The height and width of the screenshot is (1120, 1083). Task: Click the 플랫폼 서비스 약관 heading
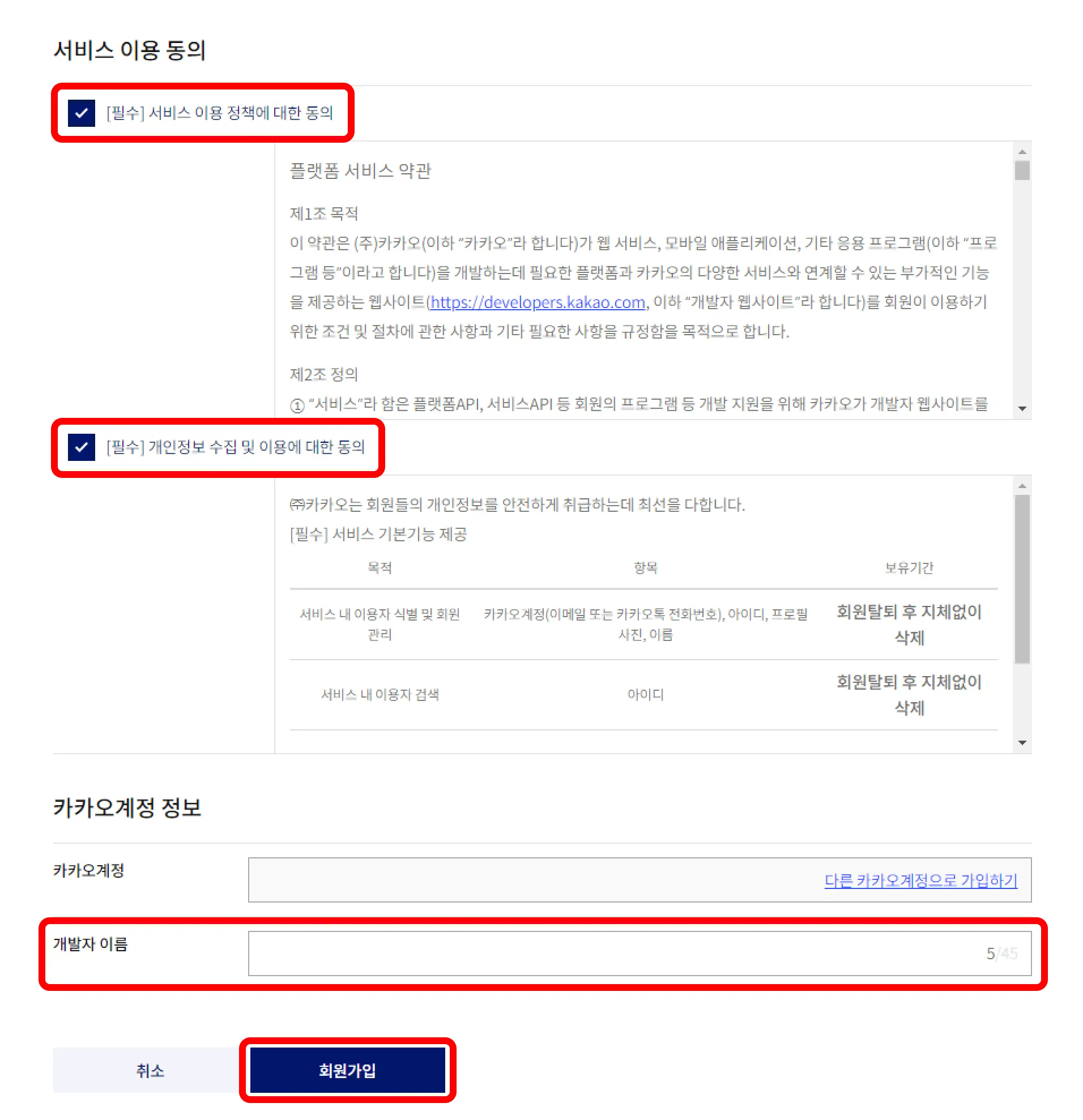pos(360,170)
